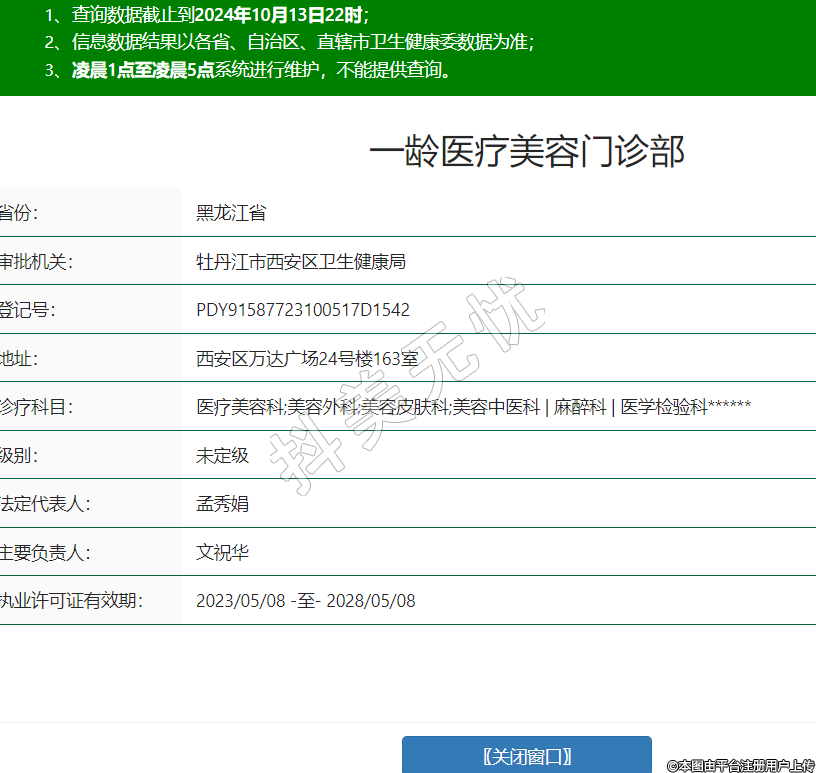Click the 法定代表人 row label
Screen dimensions: 816x773
[45, 504]
